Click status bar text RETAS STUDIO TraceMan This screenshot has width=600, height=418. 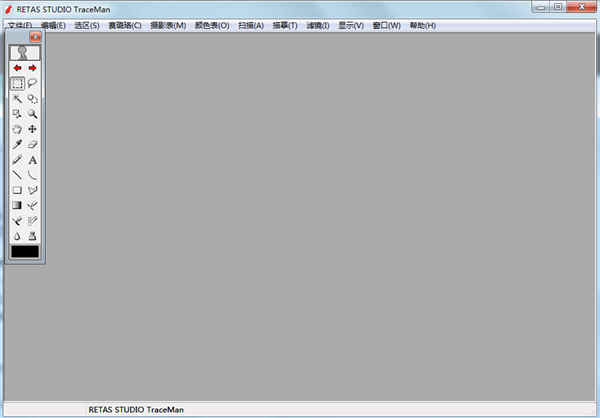[x=136, y=410]
